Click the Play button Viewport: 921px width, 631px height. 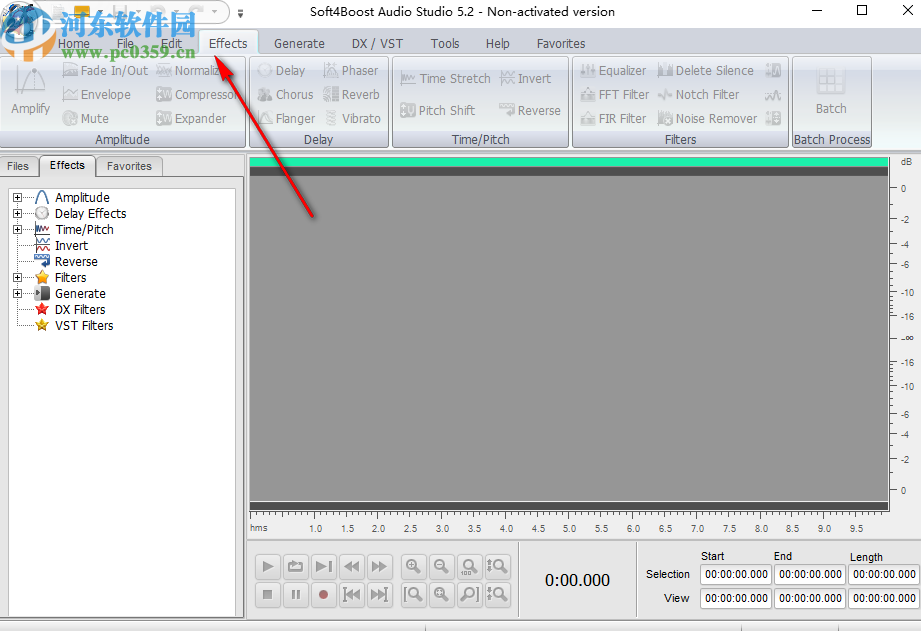pos(268,566)
